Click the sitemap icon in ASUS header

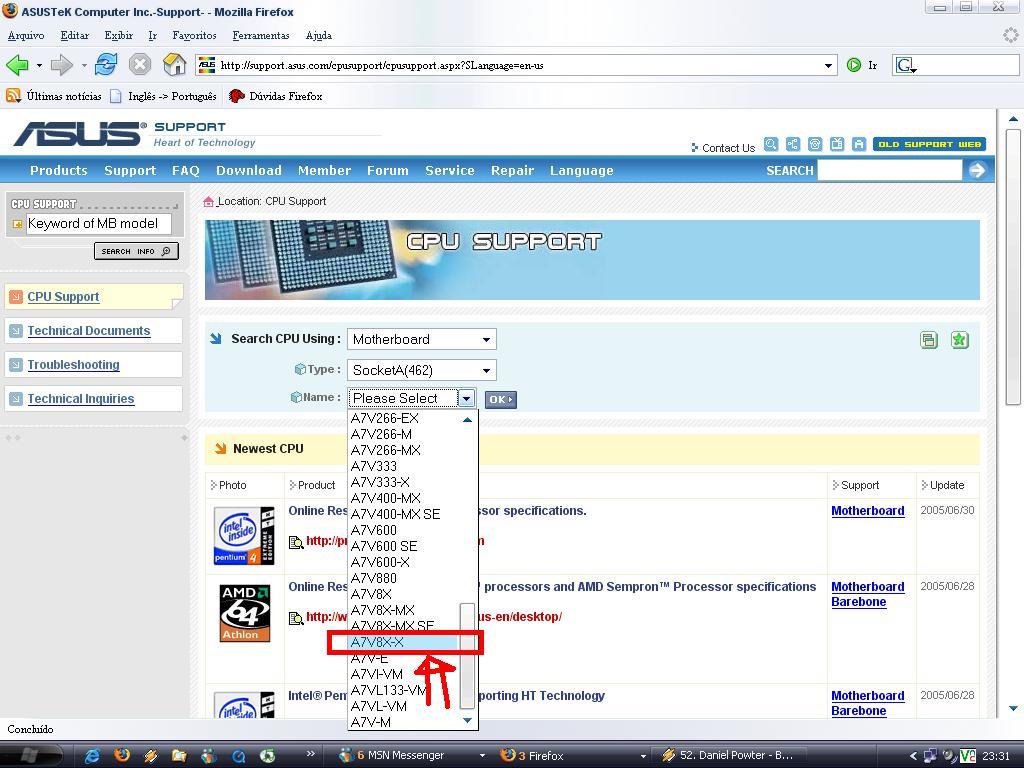click(793, 144)
